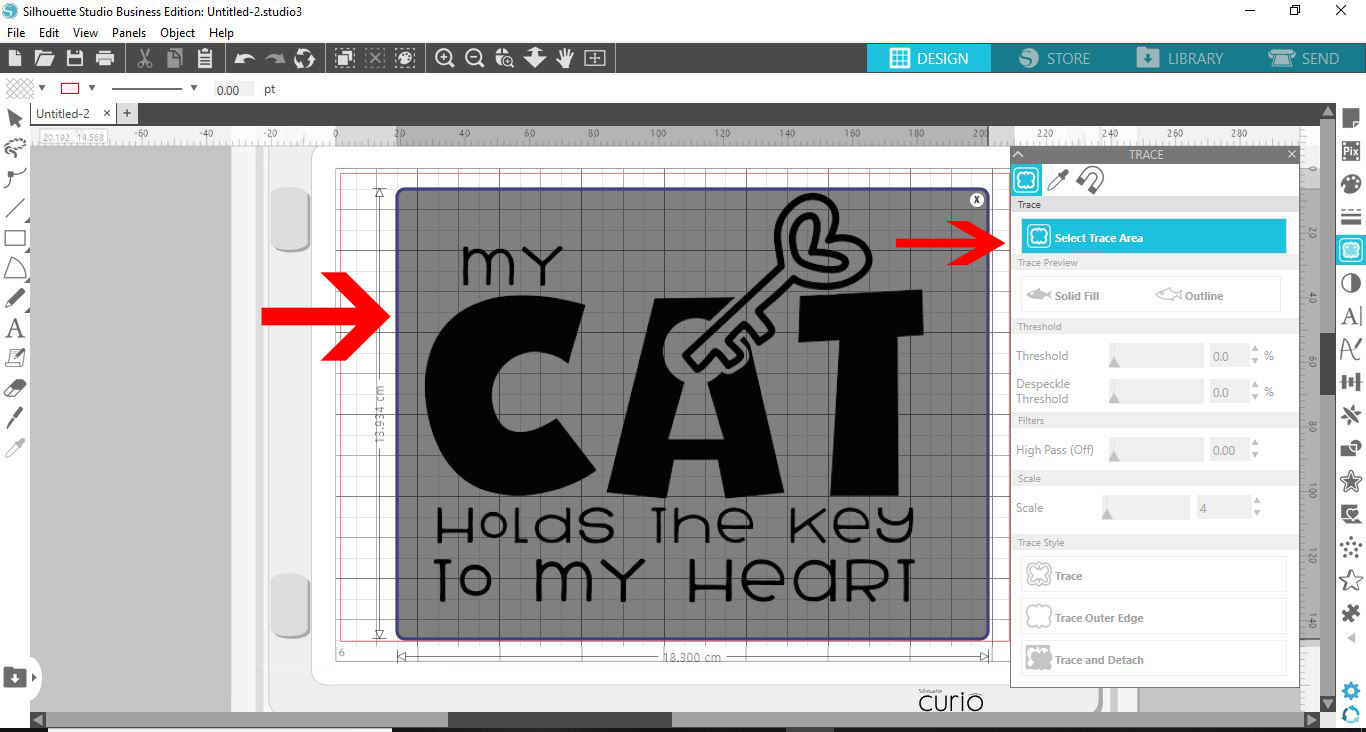
Task: Open the fill pattern dropdown arrow
Action: point(42,88)
